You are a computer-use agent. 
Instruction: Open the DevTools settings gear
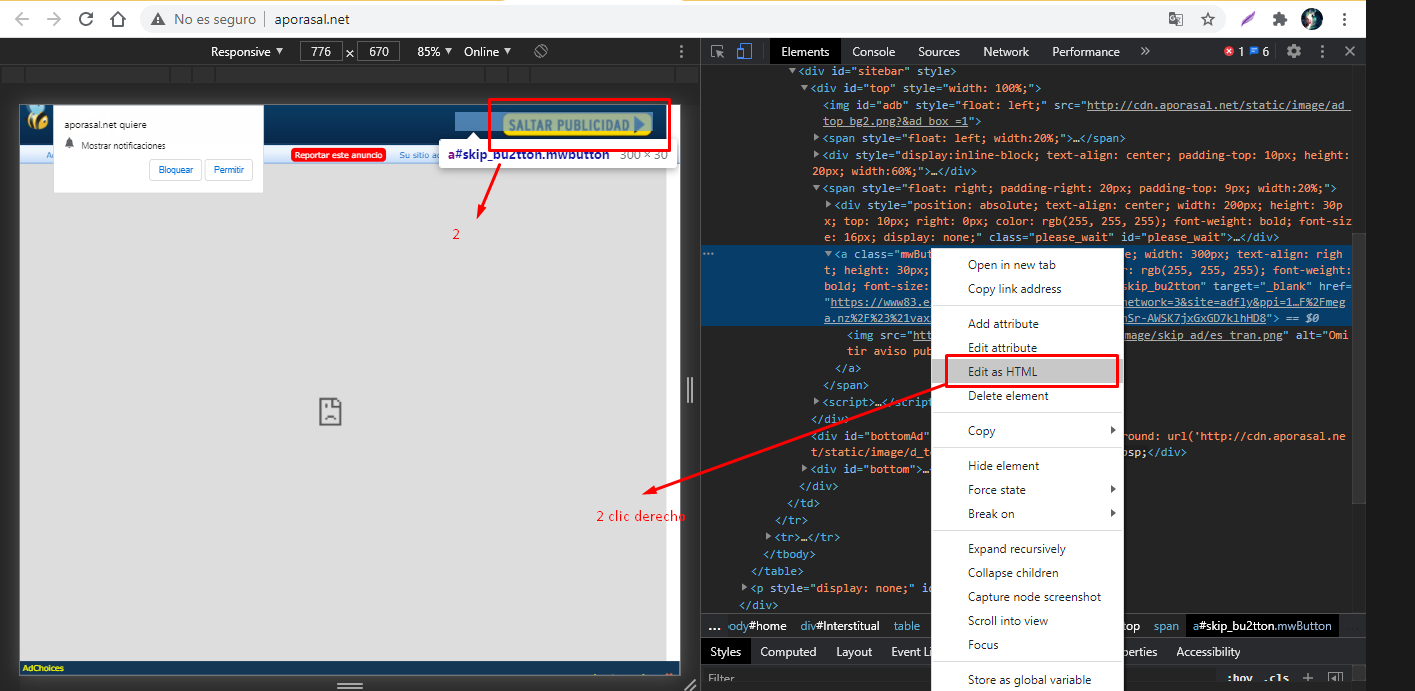tap(1294, 51)
